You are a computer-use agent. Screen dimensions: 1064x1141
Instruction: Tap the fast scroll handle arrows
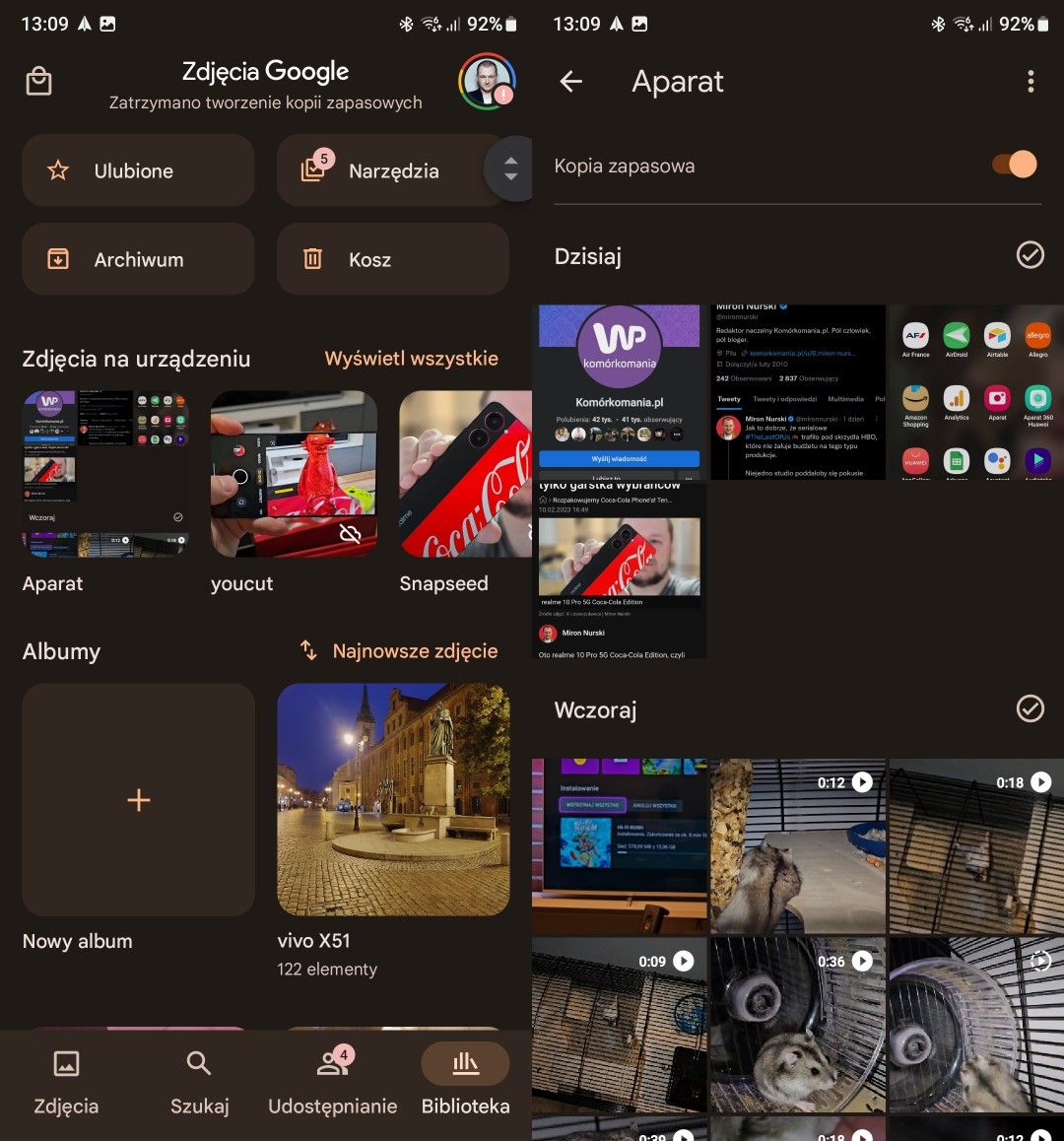(x=510, y=168)
